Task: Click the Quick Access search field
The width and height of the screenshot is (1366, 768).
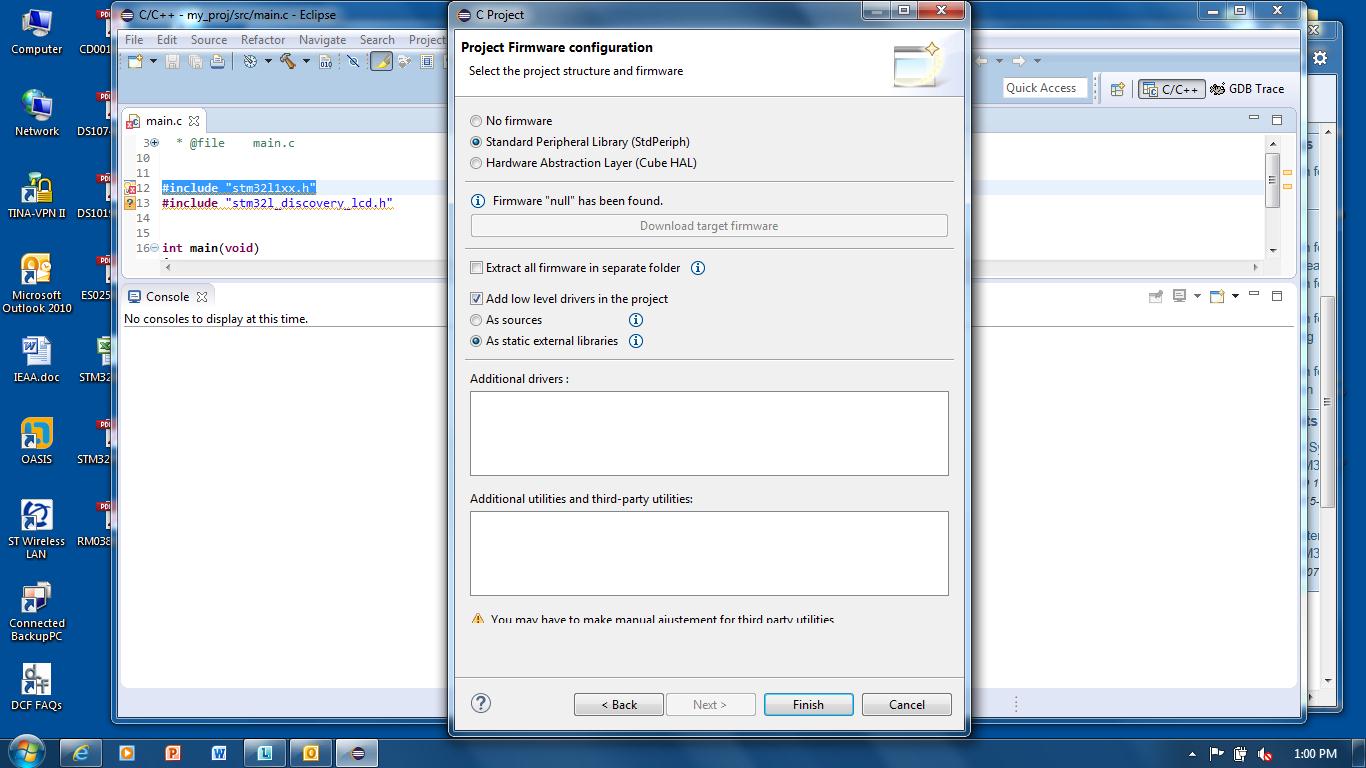Action: [1044, 88]
